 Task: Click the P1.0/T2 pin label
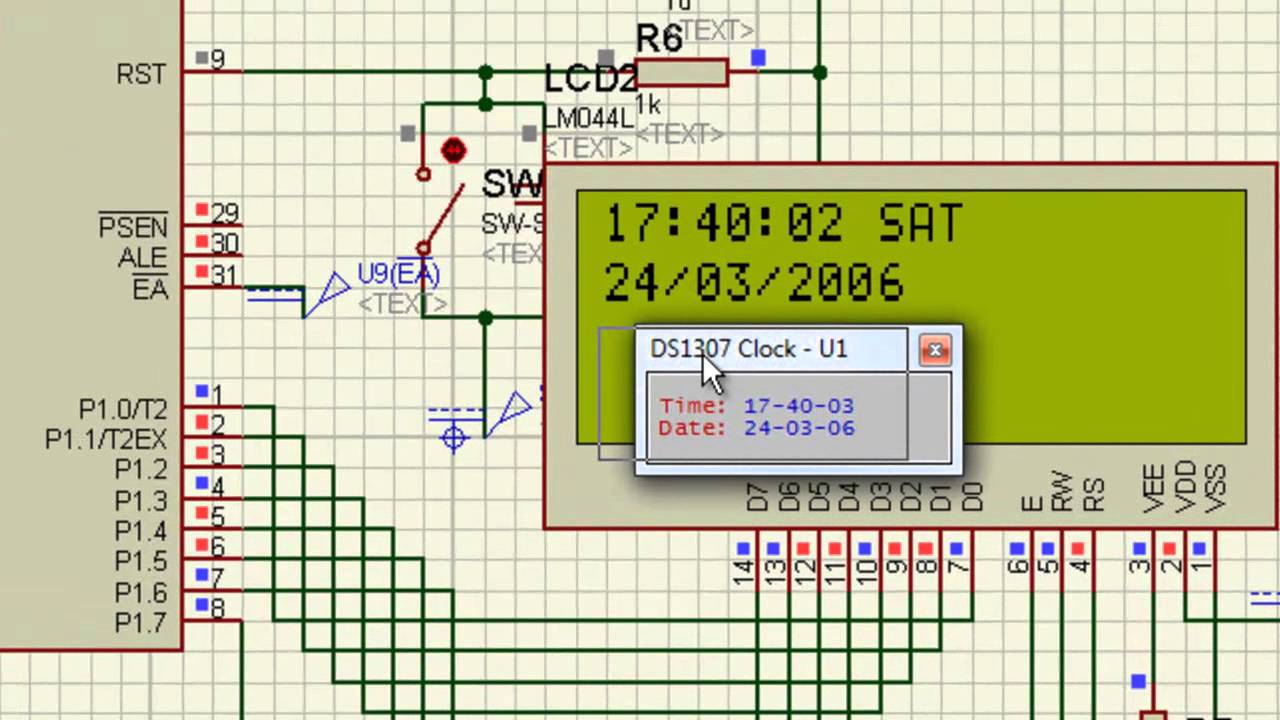coord(123,410)
